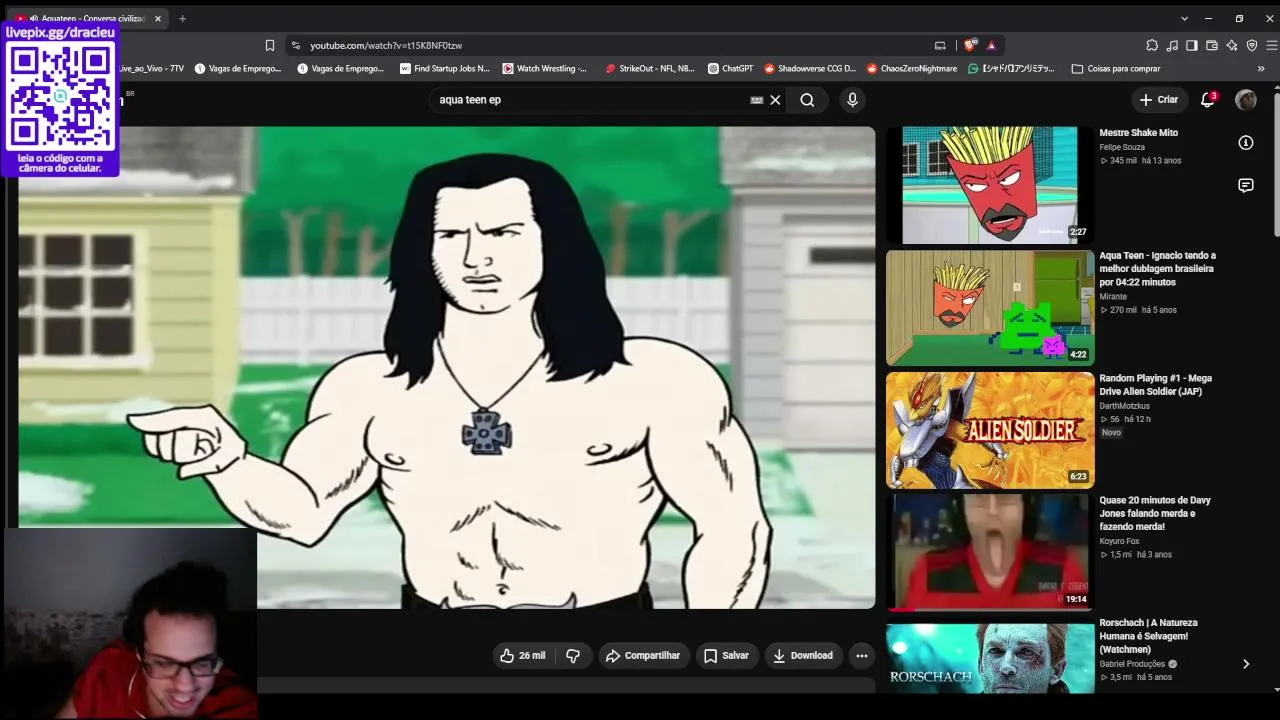
Task: Click the info icon beside recommendations
Action: click(1246, 143)
